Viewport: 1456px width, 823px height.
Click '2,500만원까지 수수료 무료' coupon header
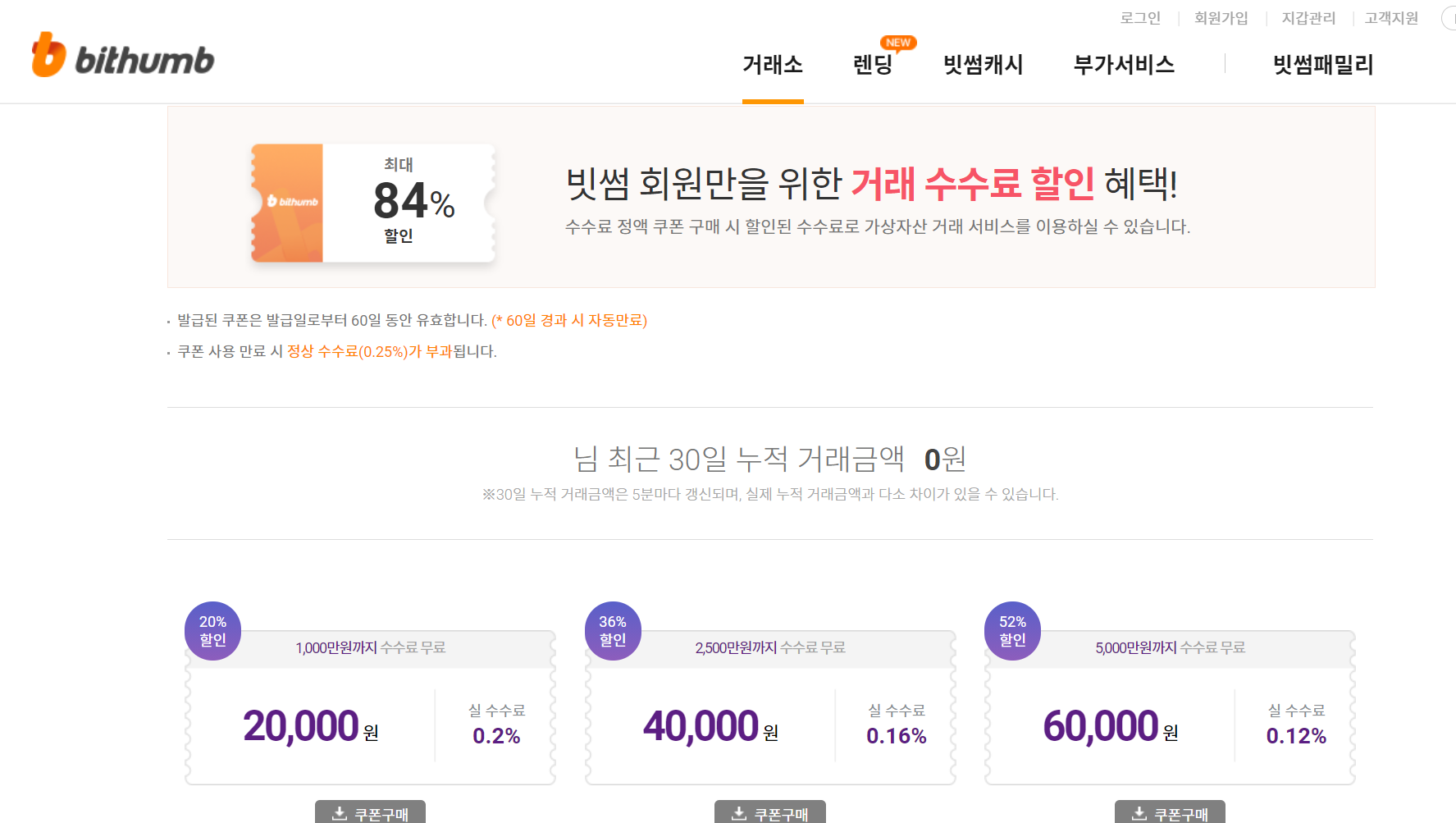[x=770, y=647]
